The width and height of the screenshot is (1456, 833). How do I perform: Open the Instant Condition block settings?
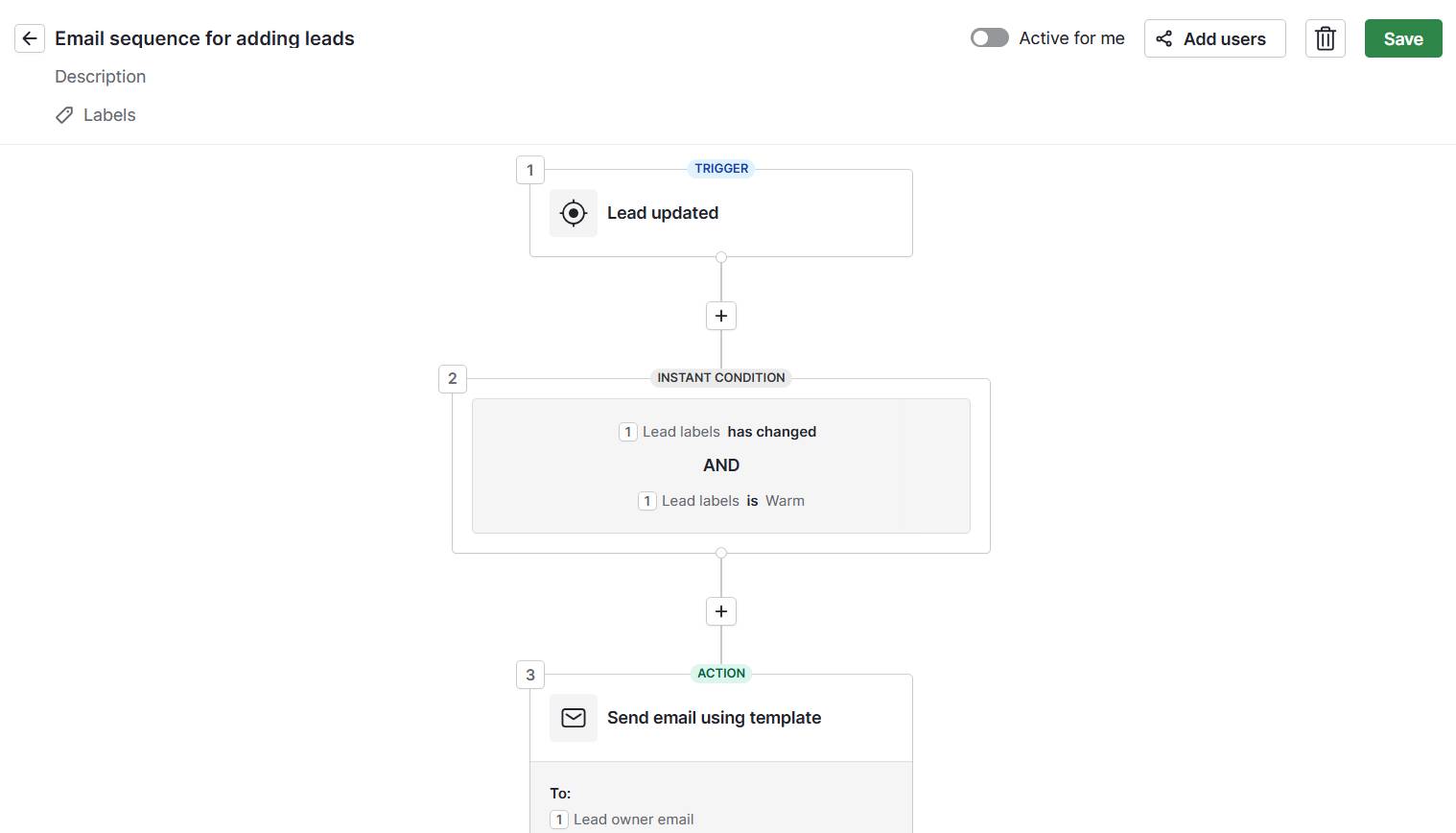pyautogui.click(x=720, y=465)
